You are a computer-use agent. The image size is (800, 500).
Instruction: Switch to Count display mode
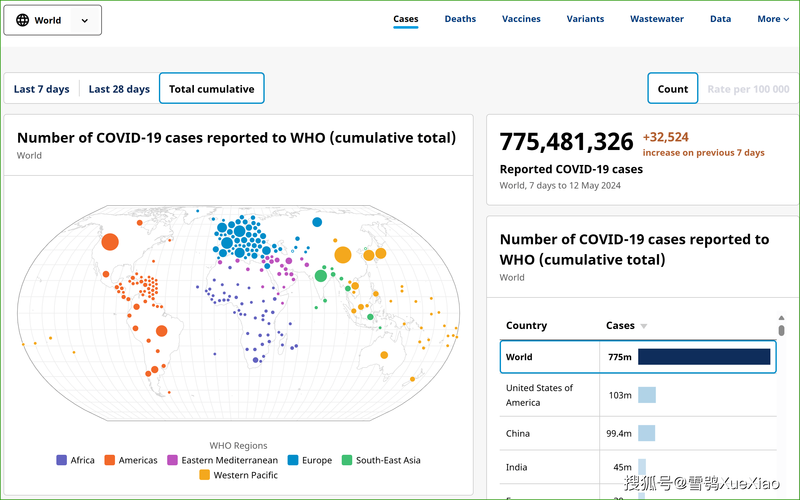672,89
